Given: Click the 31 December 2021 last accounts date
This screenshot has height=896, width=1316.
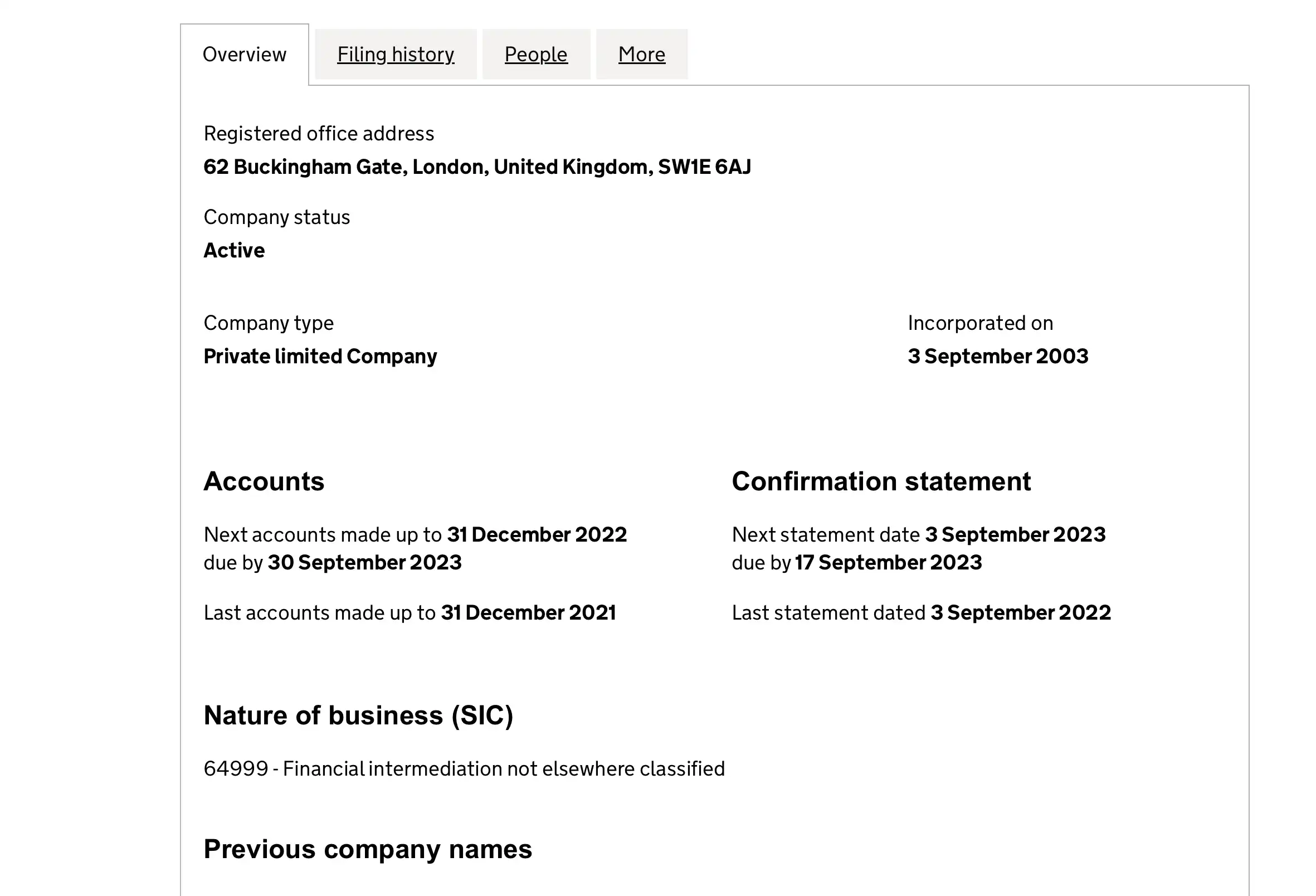Looking at the screenshot, I should tap(528, 613).
